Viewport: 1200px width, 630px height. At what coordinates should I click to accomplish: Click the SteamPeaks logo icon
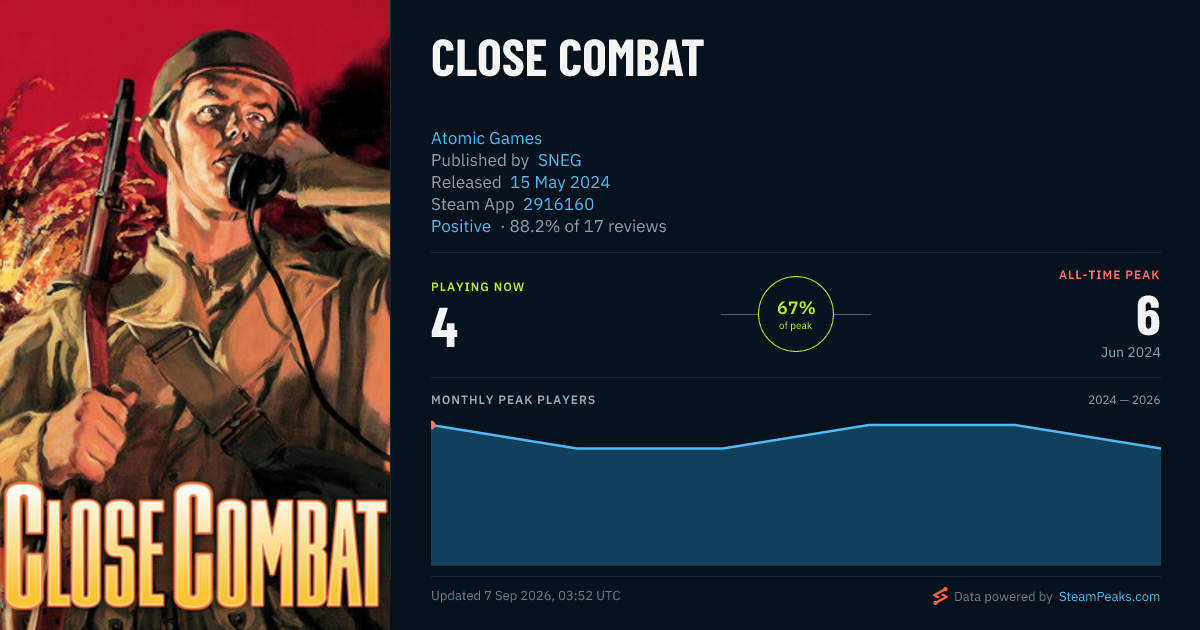click(x=940, y=597)
